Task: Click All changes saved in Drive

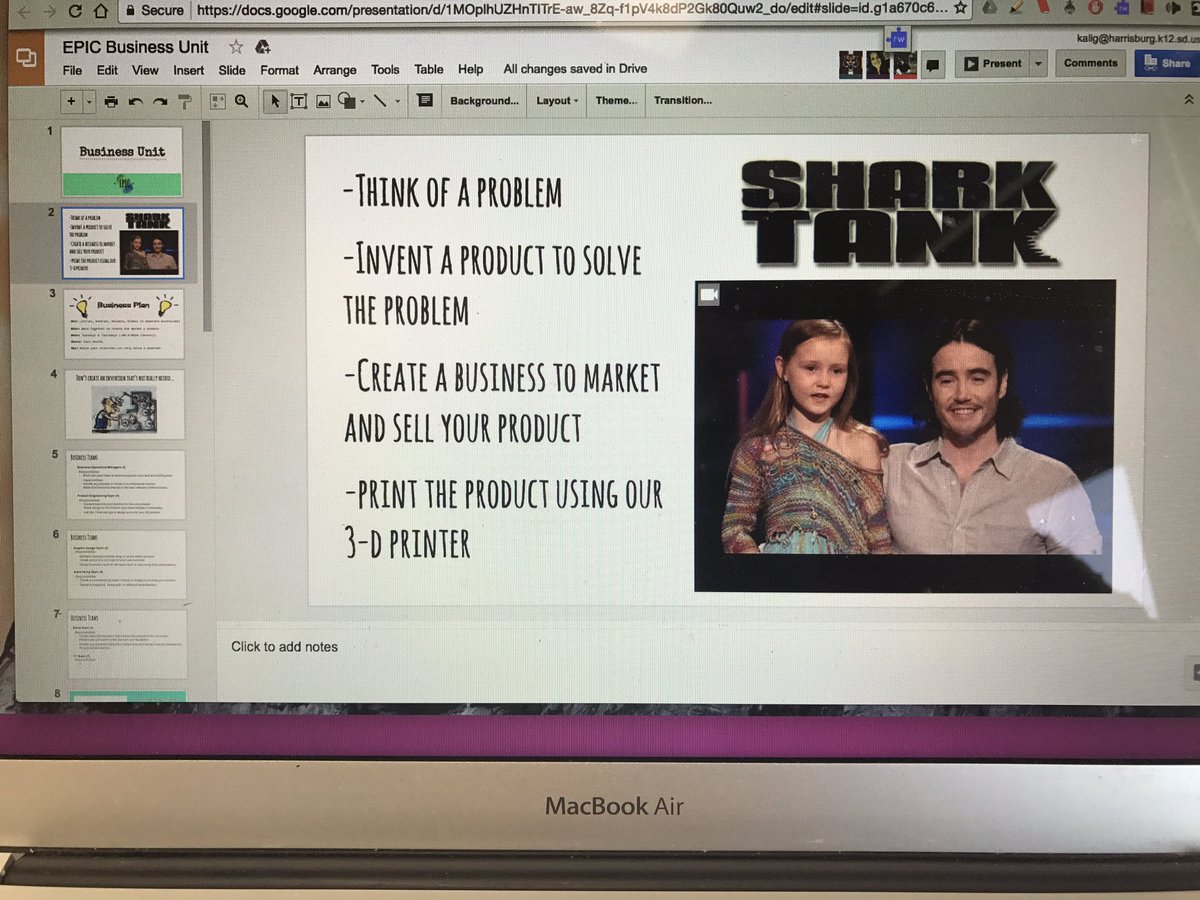Action: click(x=575, y=69)
